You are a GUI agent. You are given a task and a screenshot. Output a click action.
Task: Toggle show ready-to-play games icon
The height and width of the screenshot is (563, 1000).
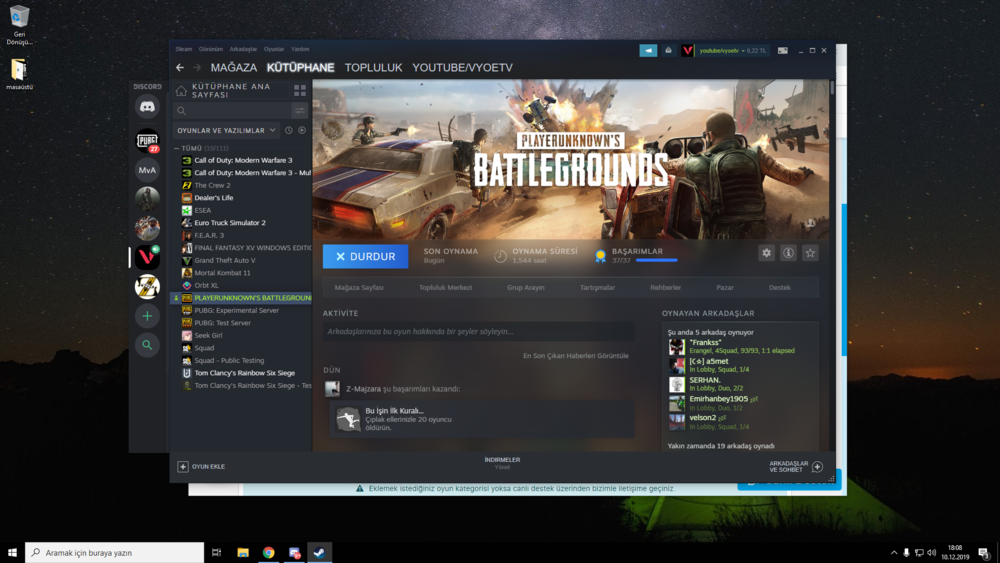tap(302, 130)
